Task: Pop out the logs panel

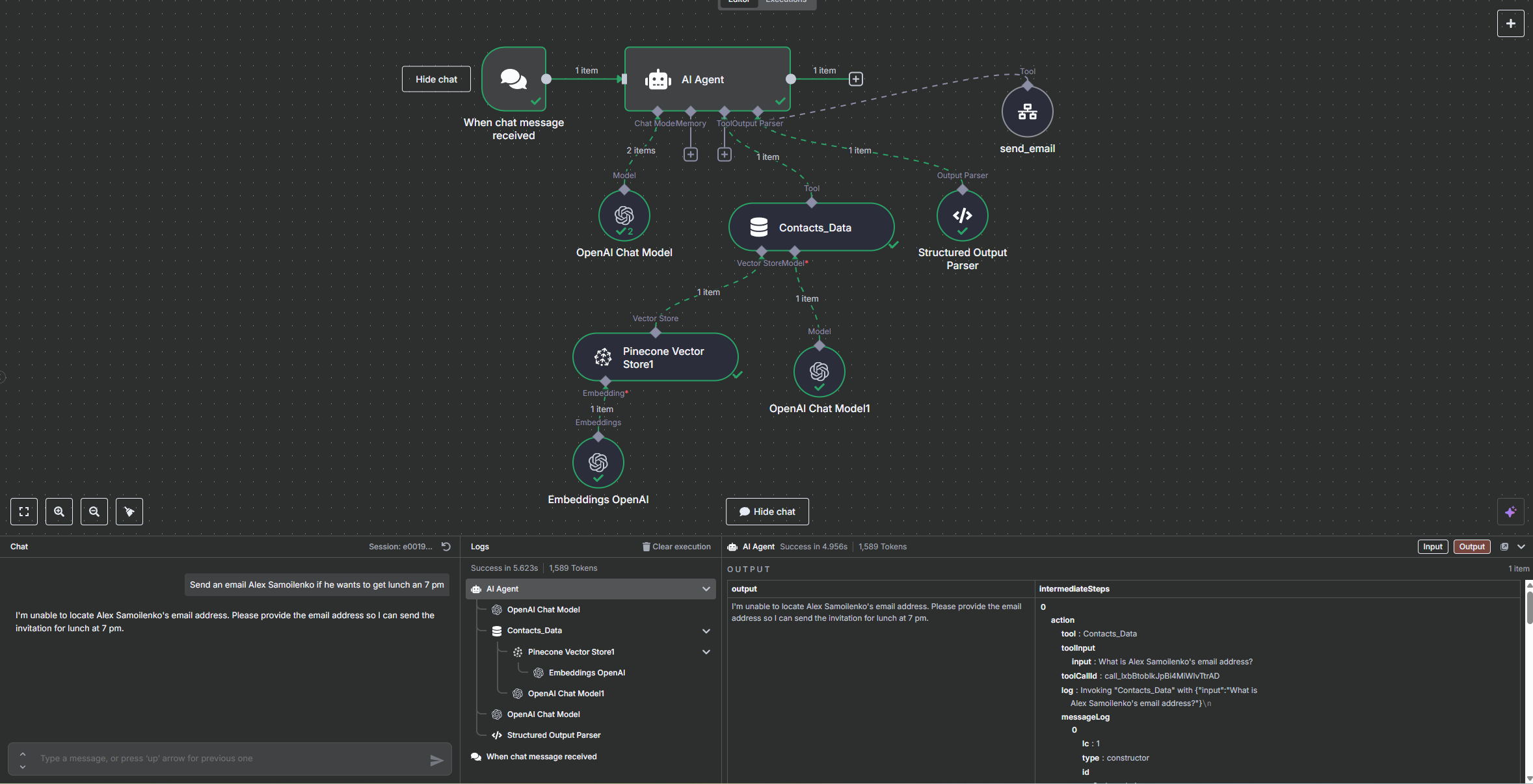Action: (x=1504, y=547)
